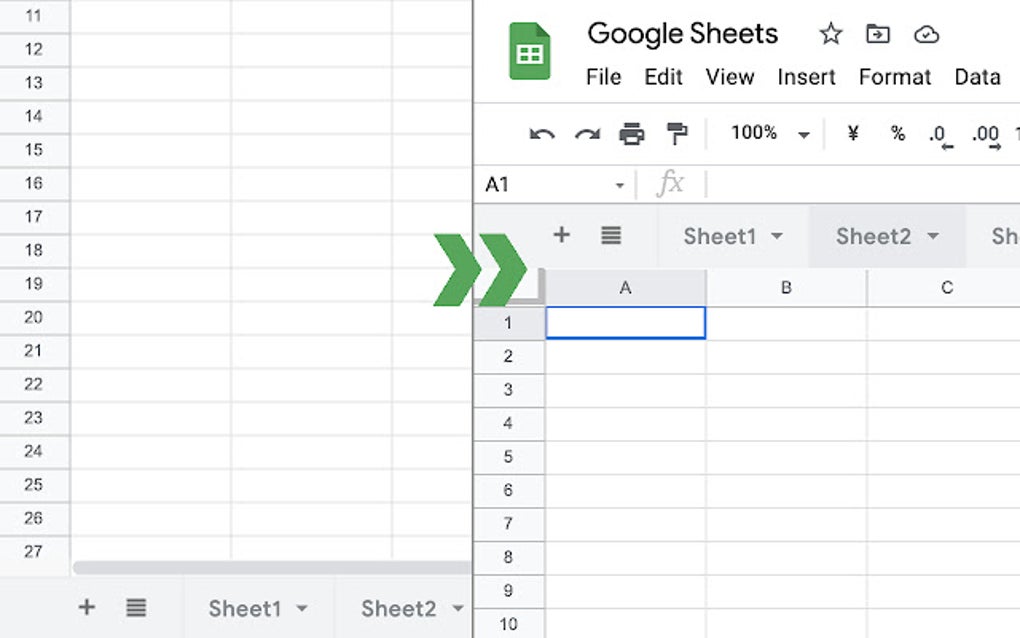Image resolution: width=1020 pixels, height=638 pixels.
Task: Click the move to folder icon
Action: tap(877, 35)
